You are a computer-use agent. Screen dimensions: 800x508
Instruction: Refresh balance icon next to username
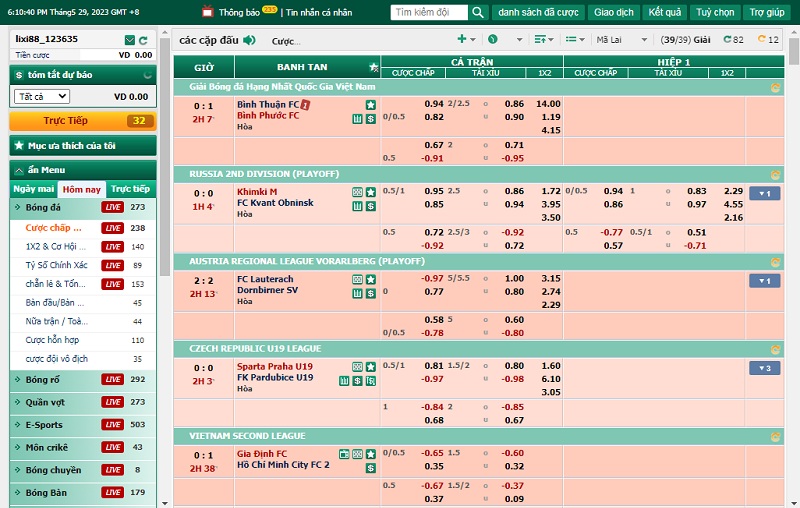(143, 40)
